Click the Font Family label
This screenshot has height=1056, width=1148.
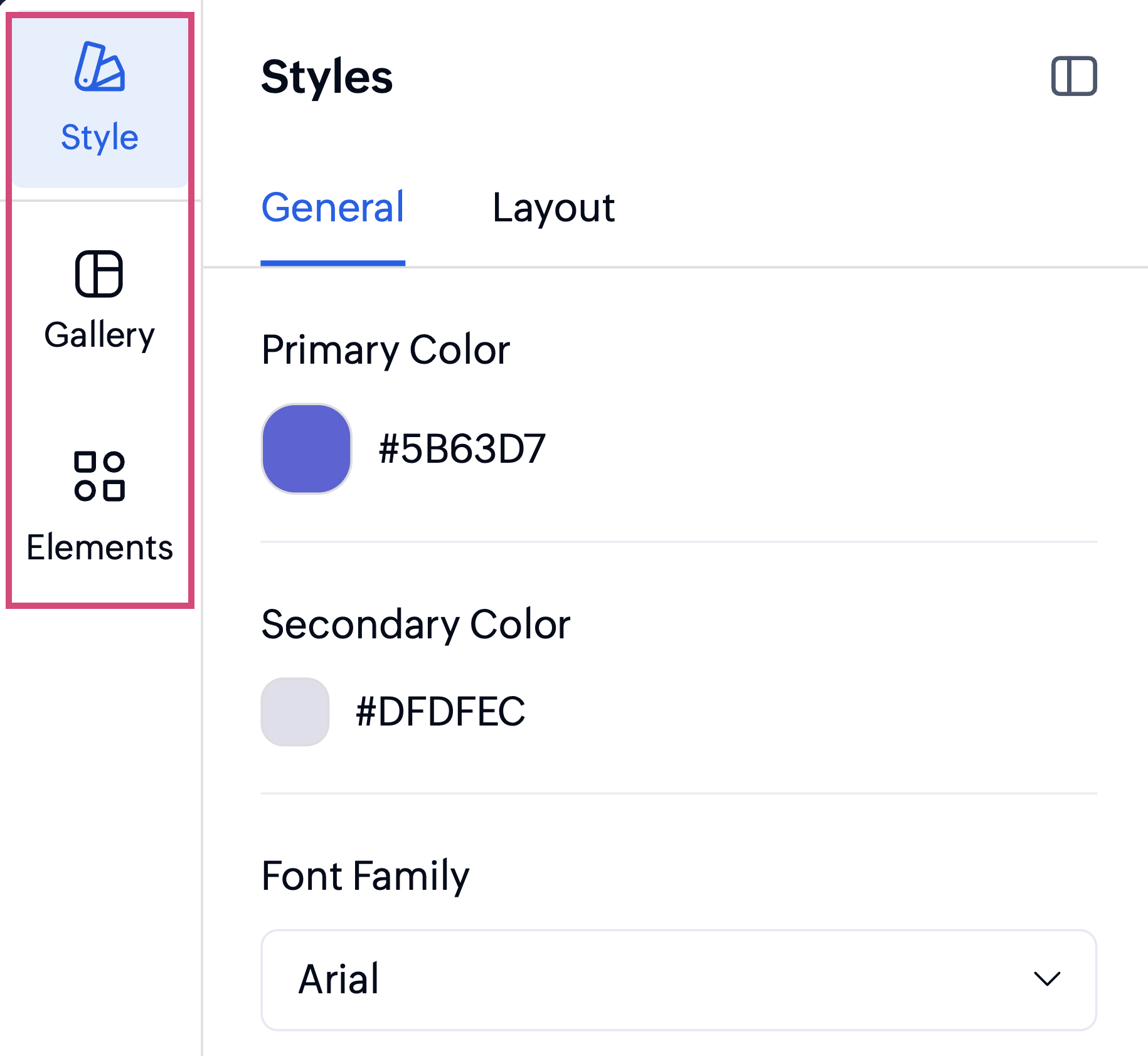coord(365,876)
